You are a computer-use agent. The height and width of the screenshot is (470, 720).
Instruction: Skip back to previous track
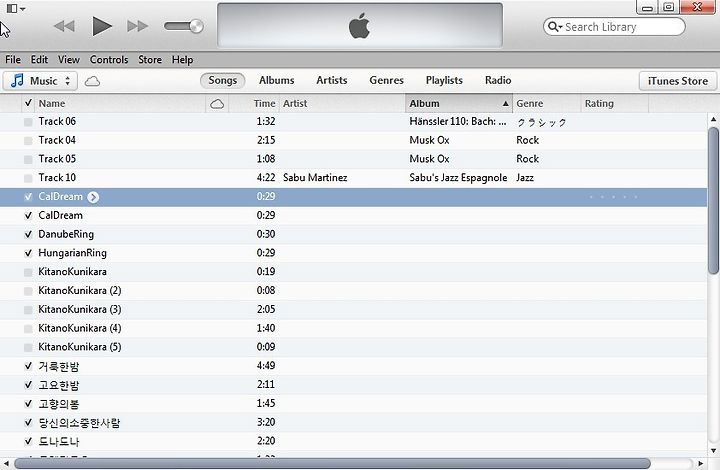pos(64,26)
